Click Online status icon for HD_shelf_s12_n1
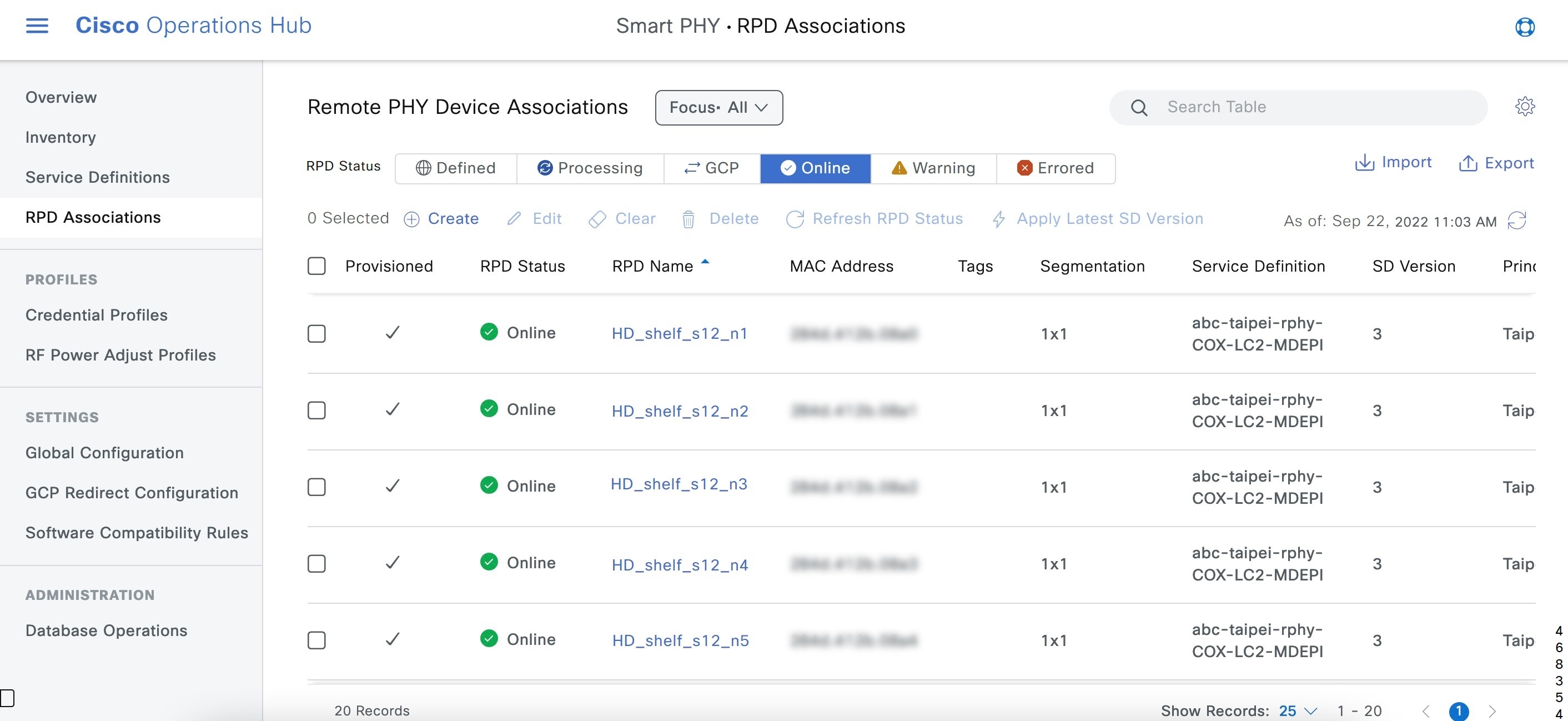 489,332
